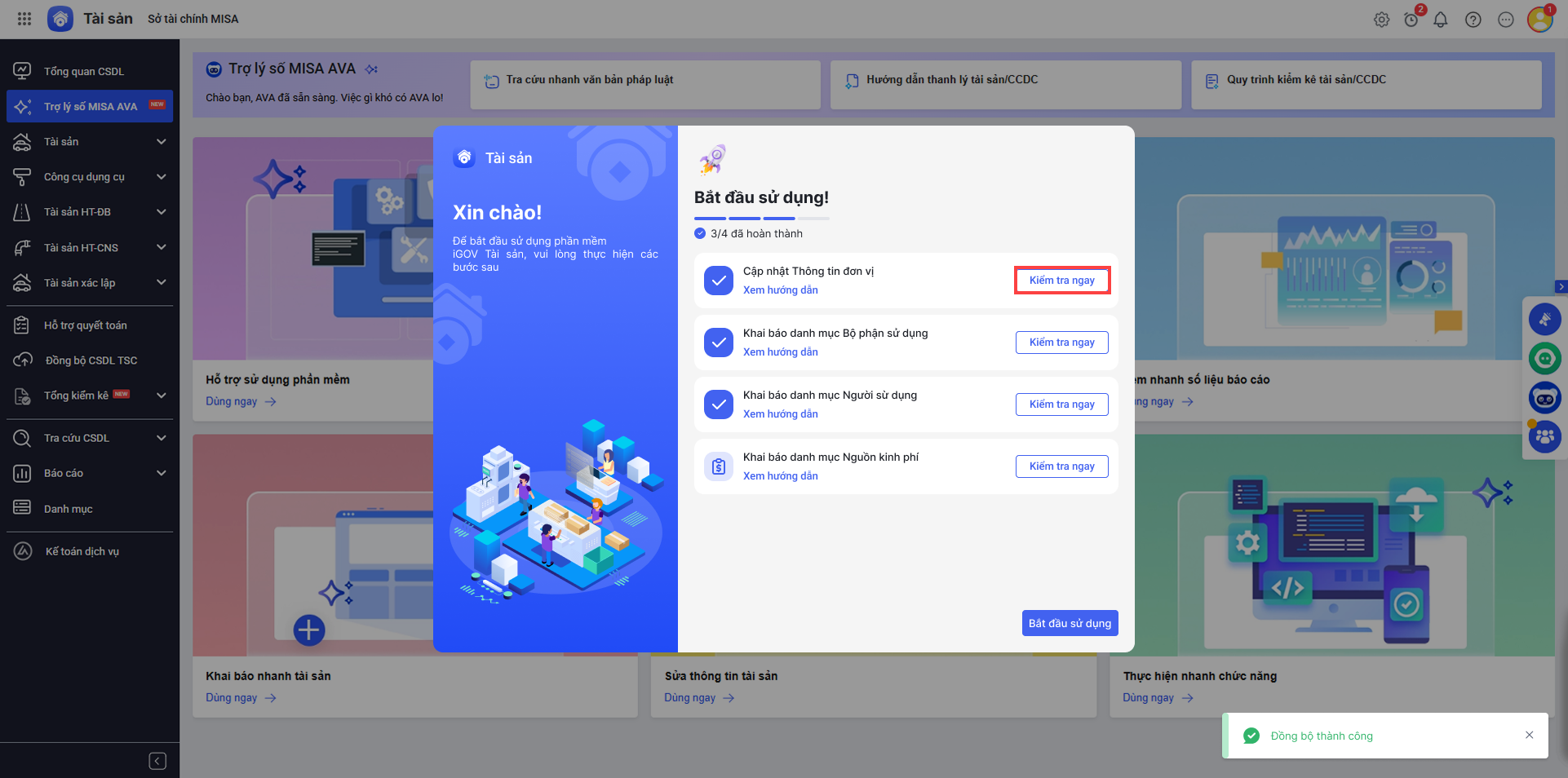The image size is (1568, 778).
Task: Open the chat bubble icon in top bar
Action: tap(1506, 20)
